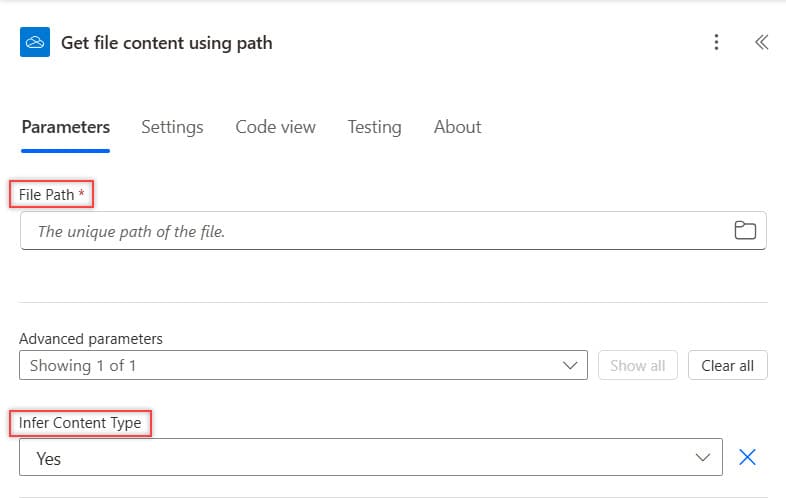
Task: Open the Testing tab
Action: click(x=374, y=127)
